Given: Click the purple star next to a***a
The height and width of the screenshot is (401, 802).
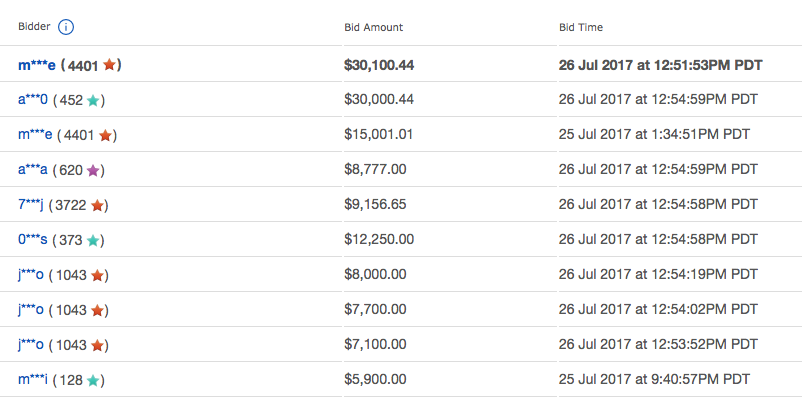Looking at the screenshot, I should 93,170.
